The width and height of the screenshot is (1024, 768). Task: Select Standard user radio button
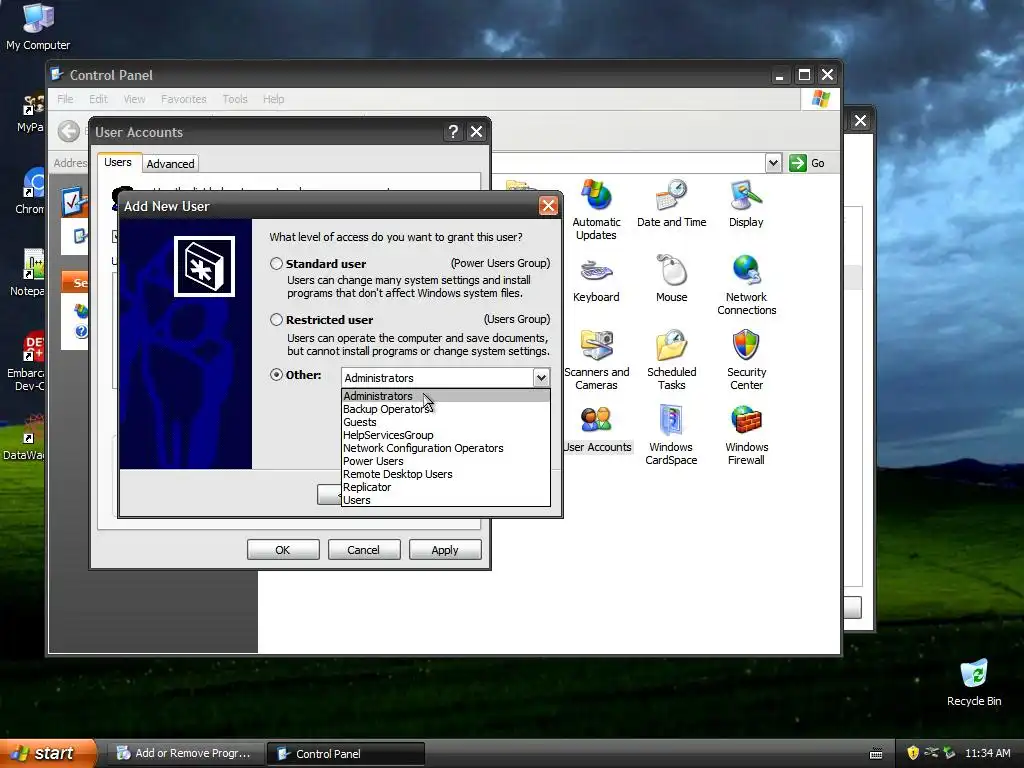pyautogui.click(x=276, y=263)
